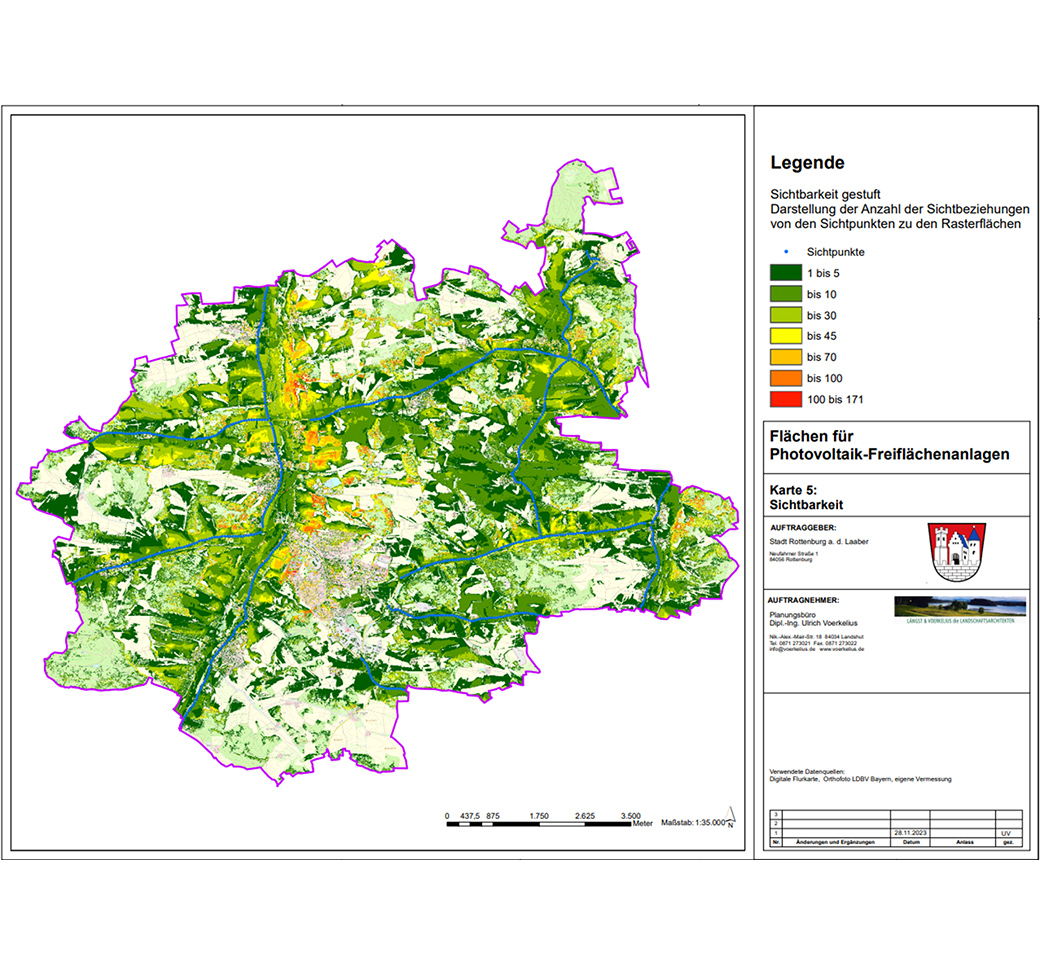The width and height of the screenshot is (1040, 965).
Task: Select the orange 'bis 100' swatch
Action: (786, 378)
